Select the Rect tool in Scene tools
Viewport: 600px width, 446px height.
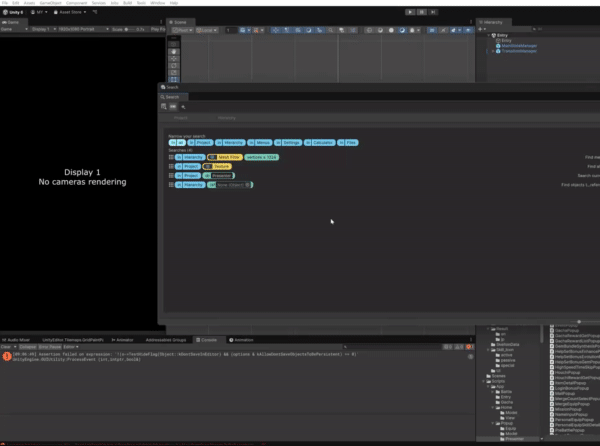174,79
